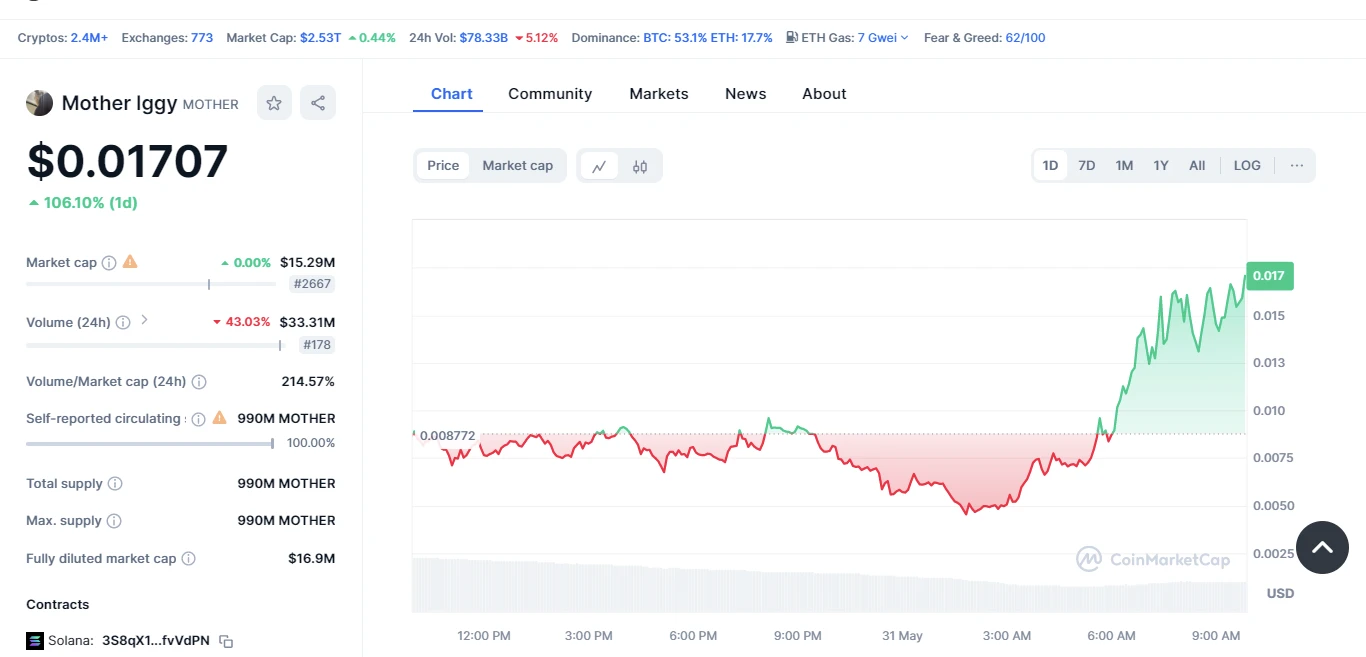
Task: Select the Price chart toggle
Action: point(443,166)
